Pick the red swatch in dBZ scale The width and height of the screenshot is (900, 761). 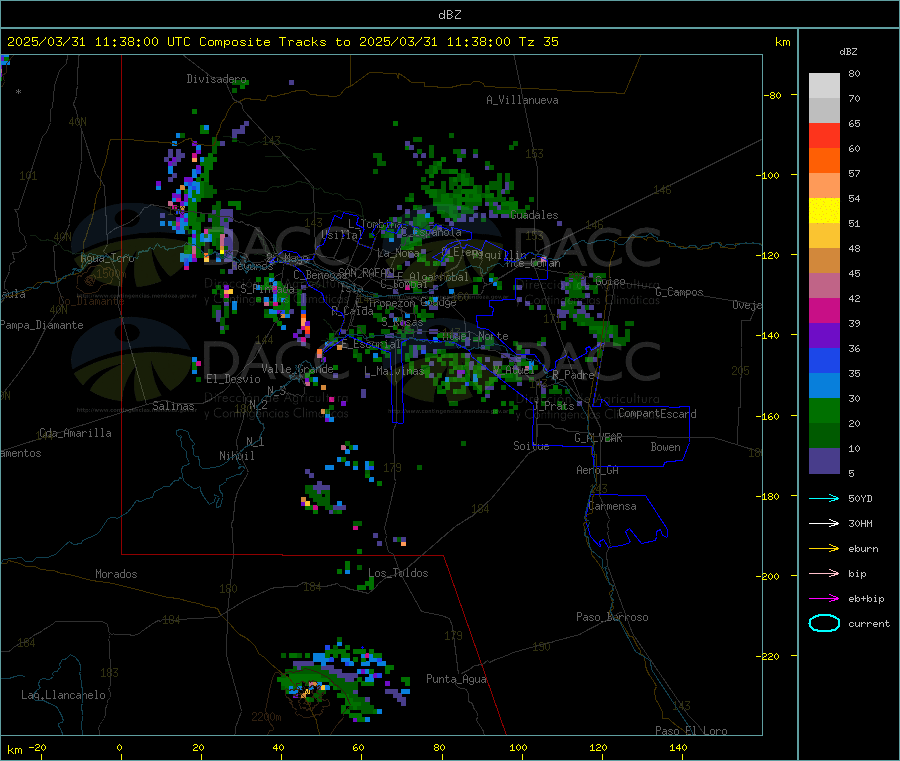click(824, 136)
